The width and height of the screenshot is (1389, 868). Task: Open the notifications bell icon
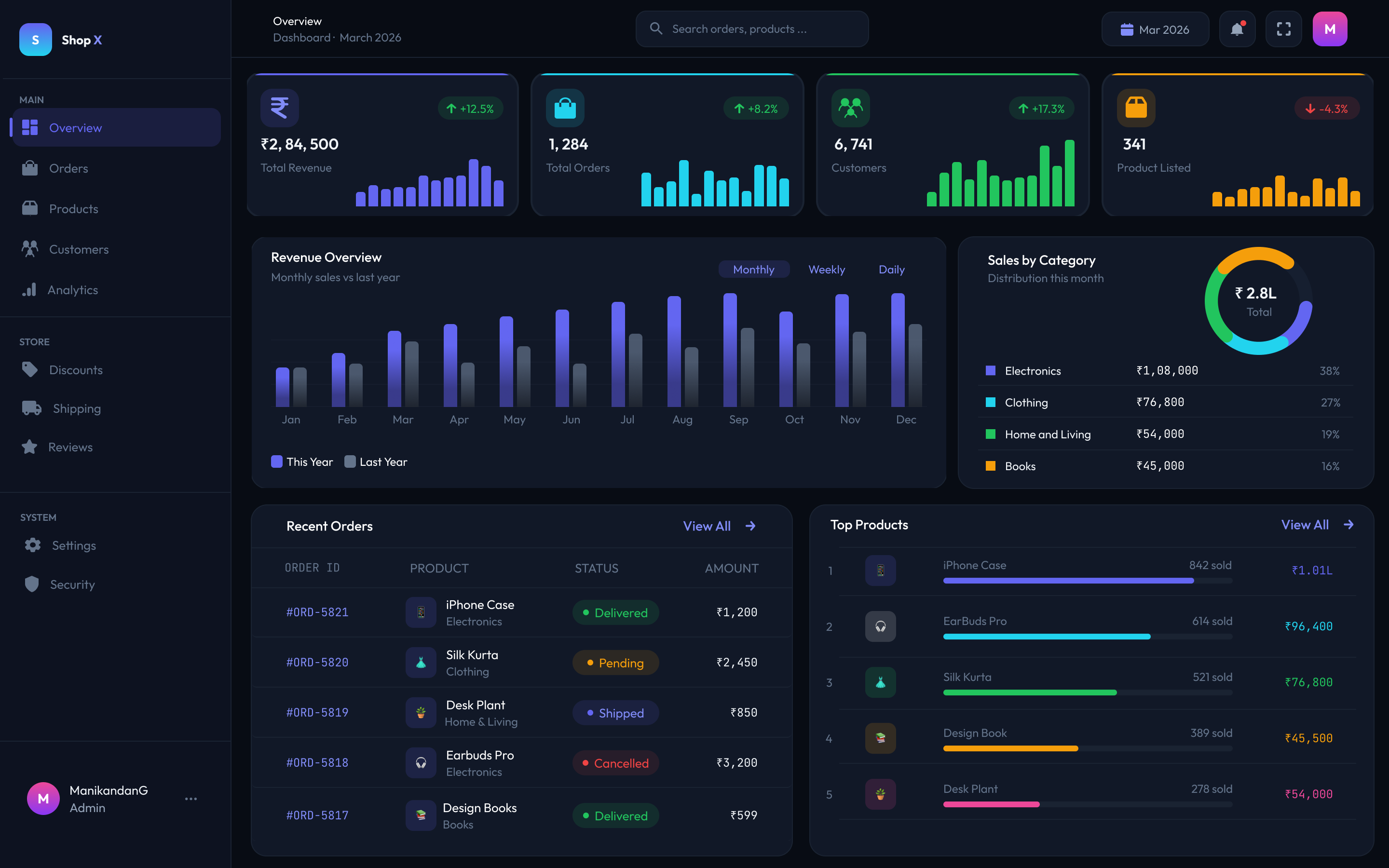click(x=1238, y=29)
